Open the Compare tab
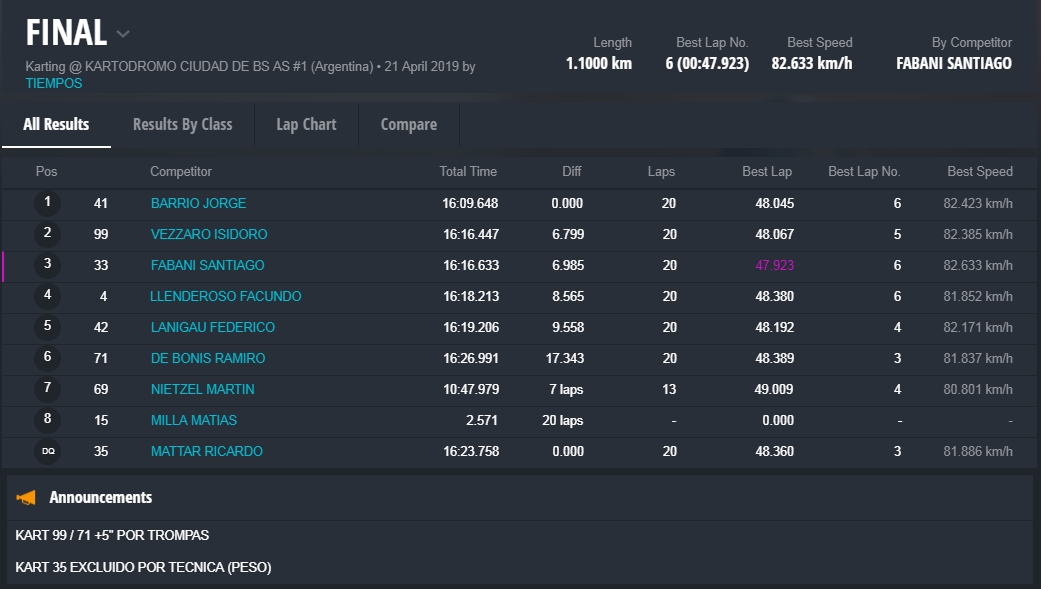The height and width of the screenshot is (589, 1041). tap(408, 125)
